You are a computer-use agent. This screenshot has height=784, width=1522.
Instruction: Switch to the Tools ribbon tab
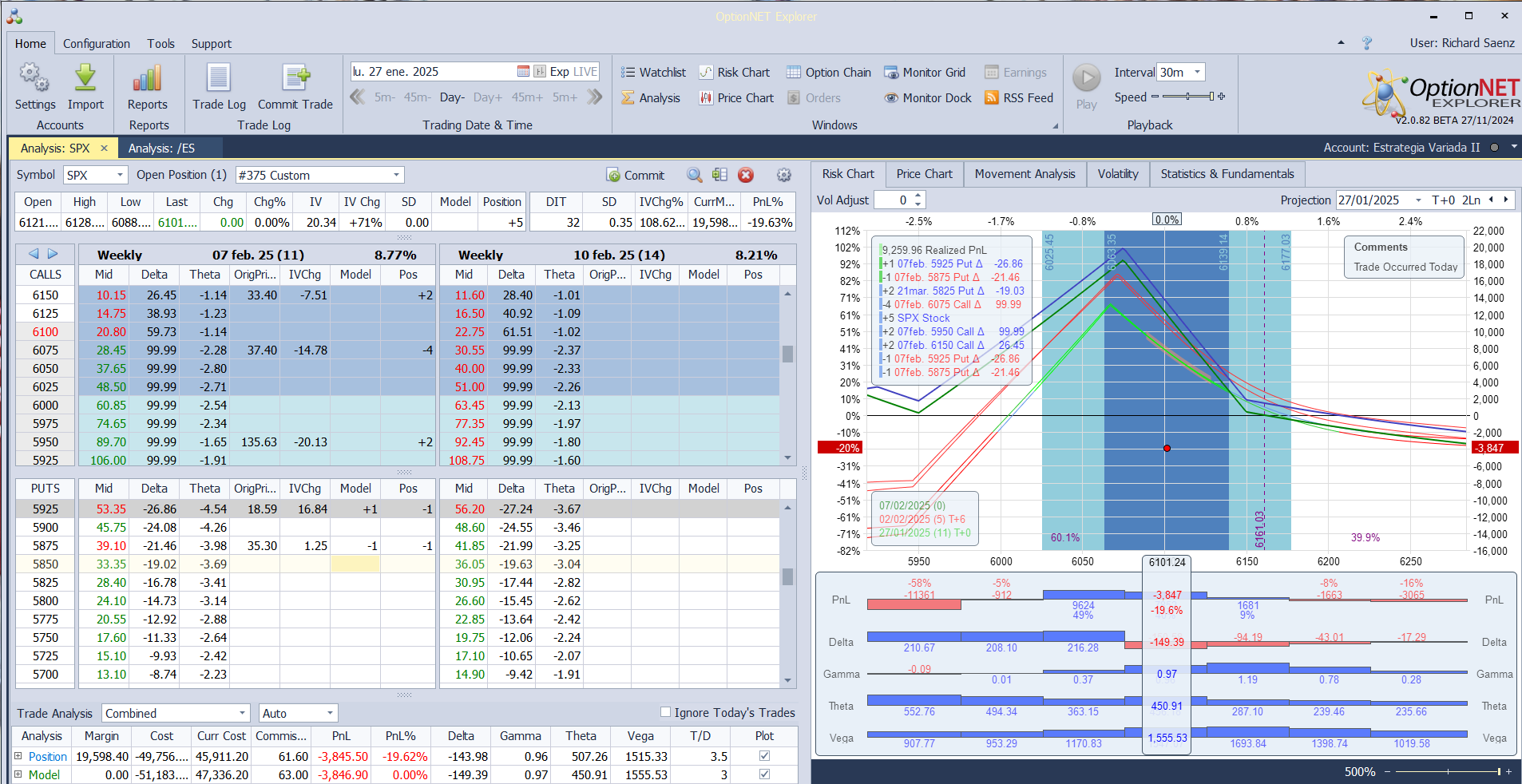[x=161, y=44]
